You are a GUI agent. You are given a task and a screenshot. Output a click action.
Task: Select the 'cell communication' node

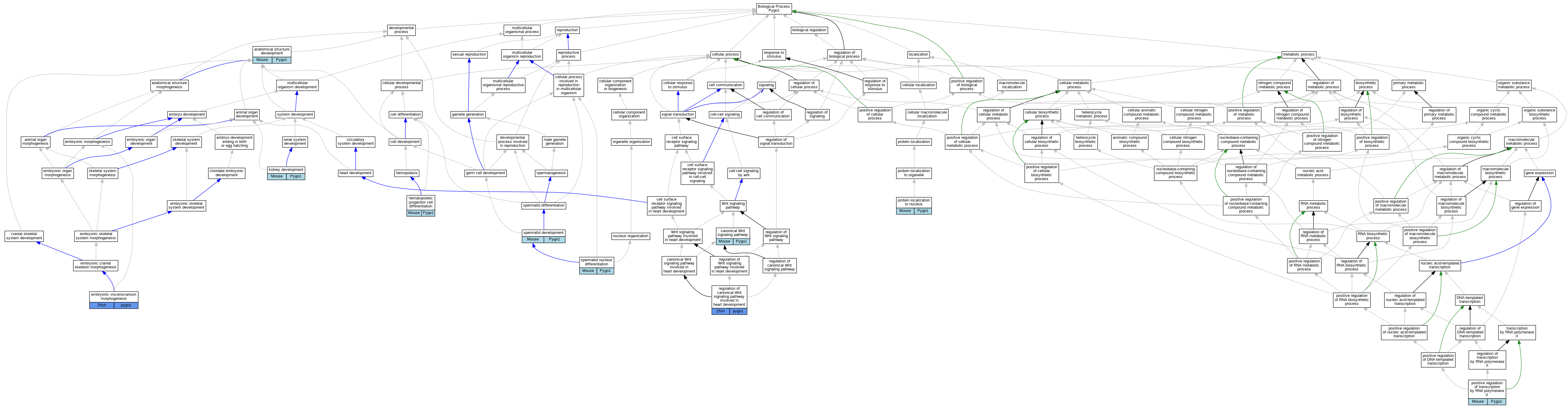(725, 85)
